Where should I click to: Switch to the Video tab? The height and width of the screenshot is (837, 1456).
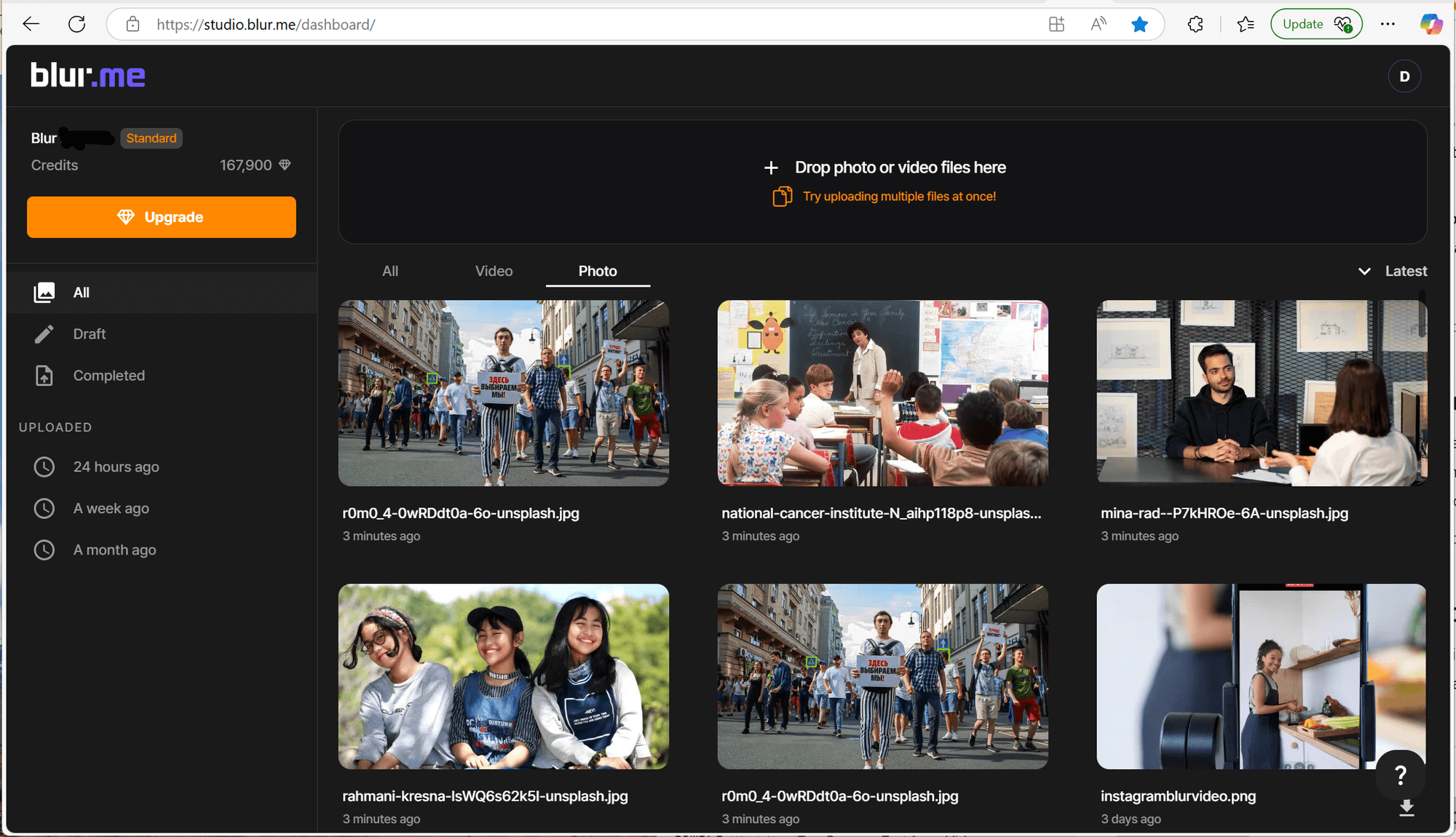tap(494, 271)
